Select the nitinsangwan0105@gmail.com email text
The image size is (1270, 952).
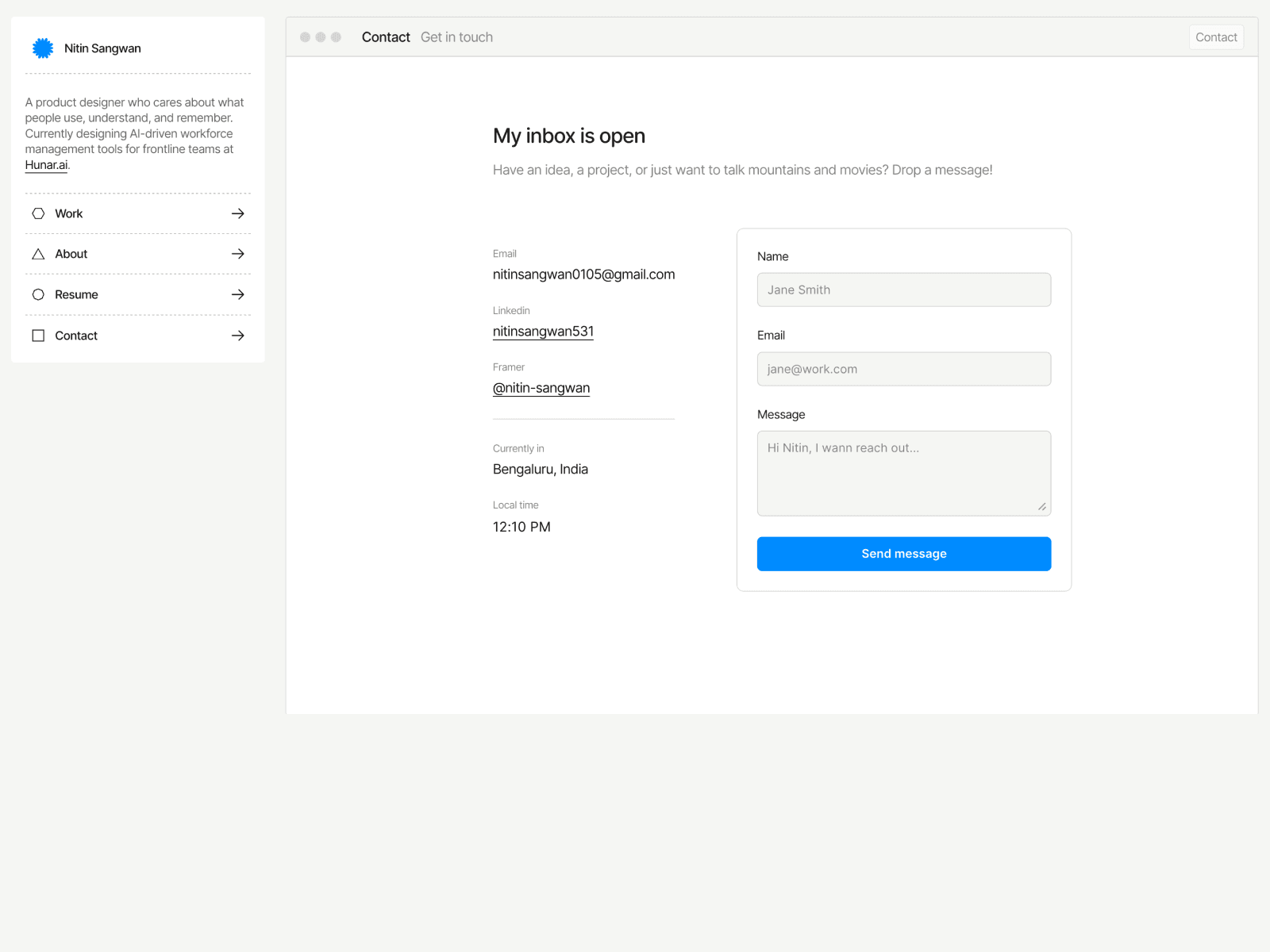point(584,274)
